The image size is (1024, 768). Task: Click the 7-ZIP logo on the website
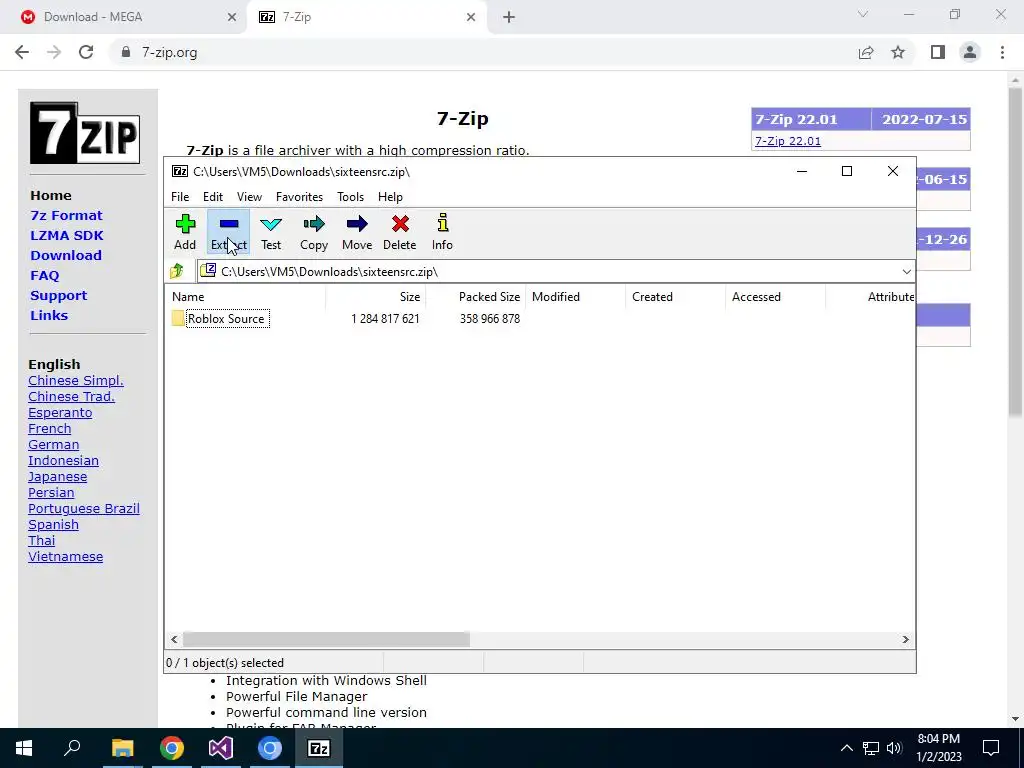click(x=85, y=133)
